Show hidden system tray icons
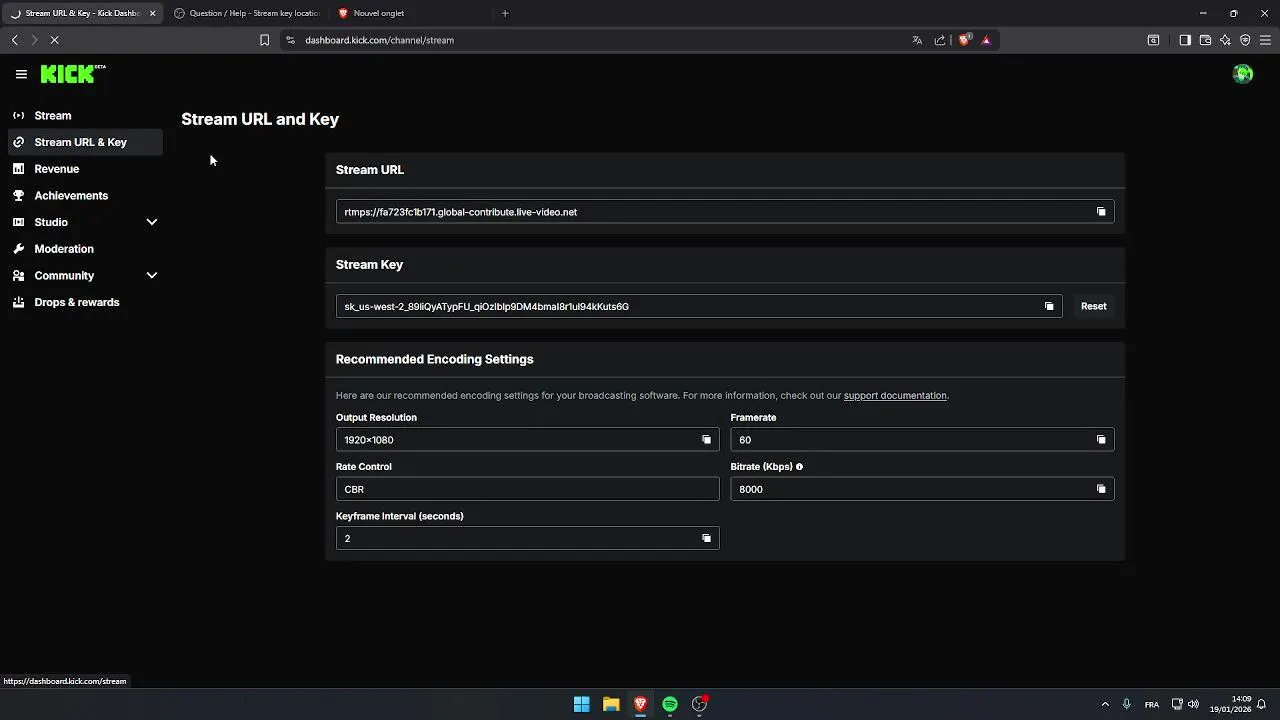 [x=1105, y=704]
